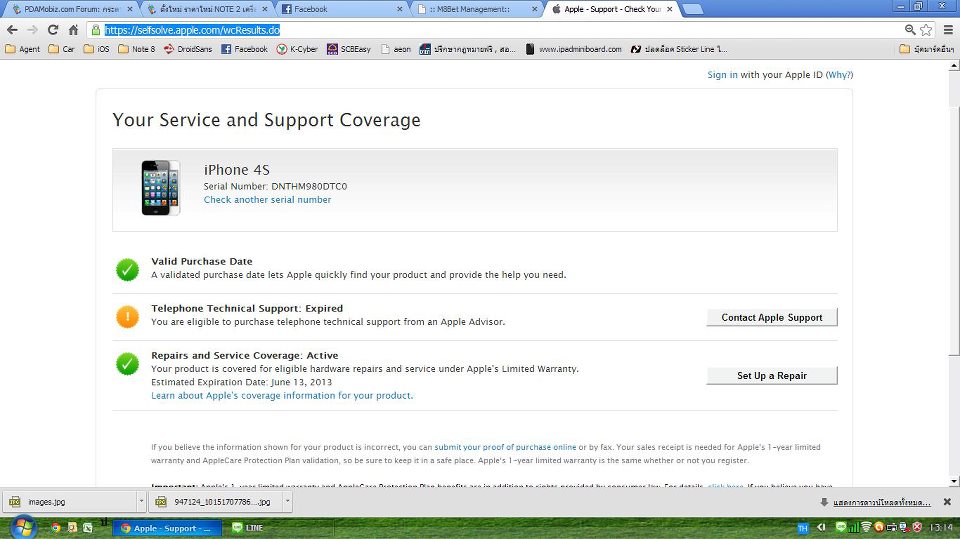The width and height of the screenshot is (960, 539).
Task: Open the Car bookmarks folder
Action: [x=61, y=49]
